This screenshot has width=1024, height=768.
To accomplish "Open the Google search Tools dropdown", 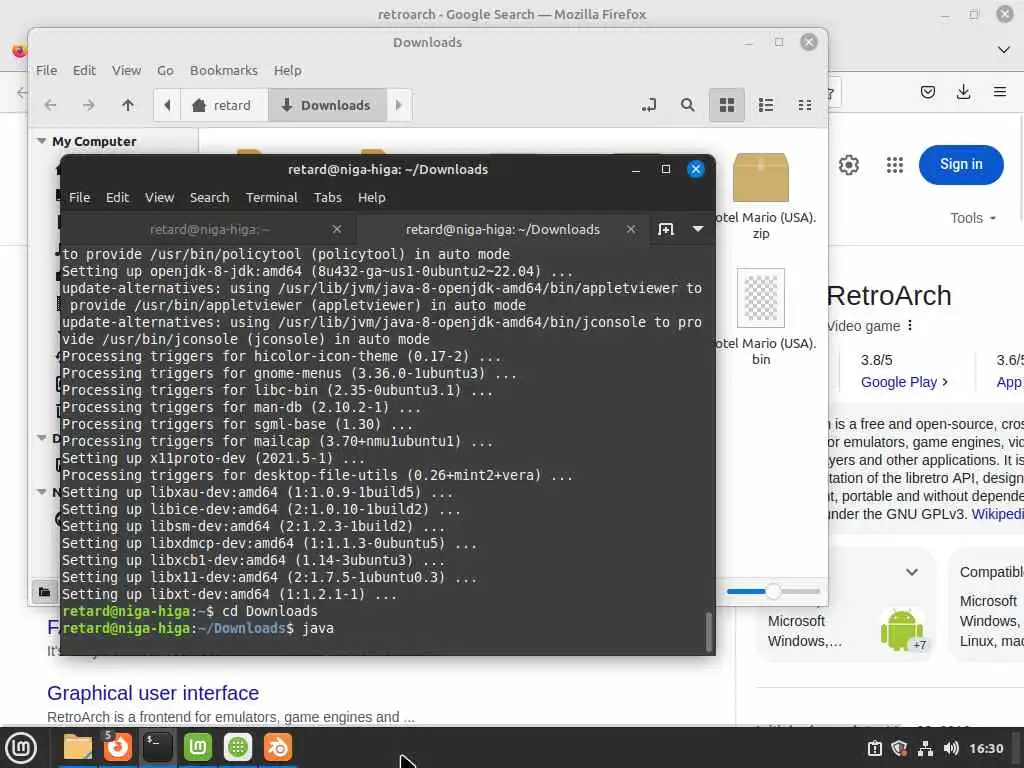I will point(973,218).
